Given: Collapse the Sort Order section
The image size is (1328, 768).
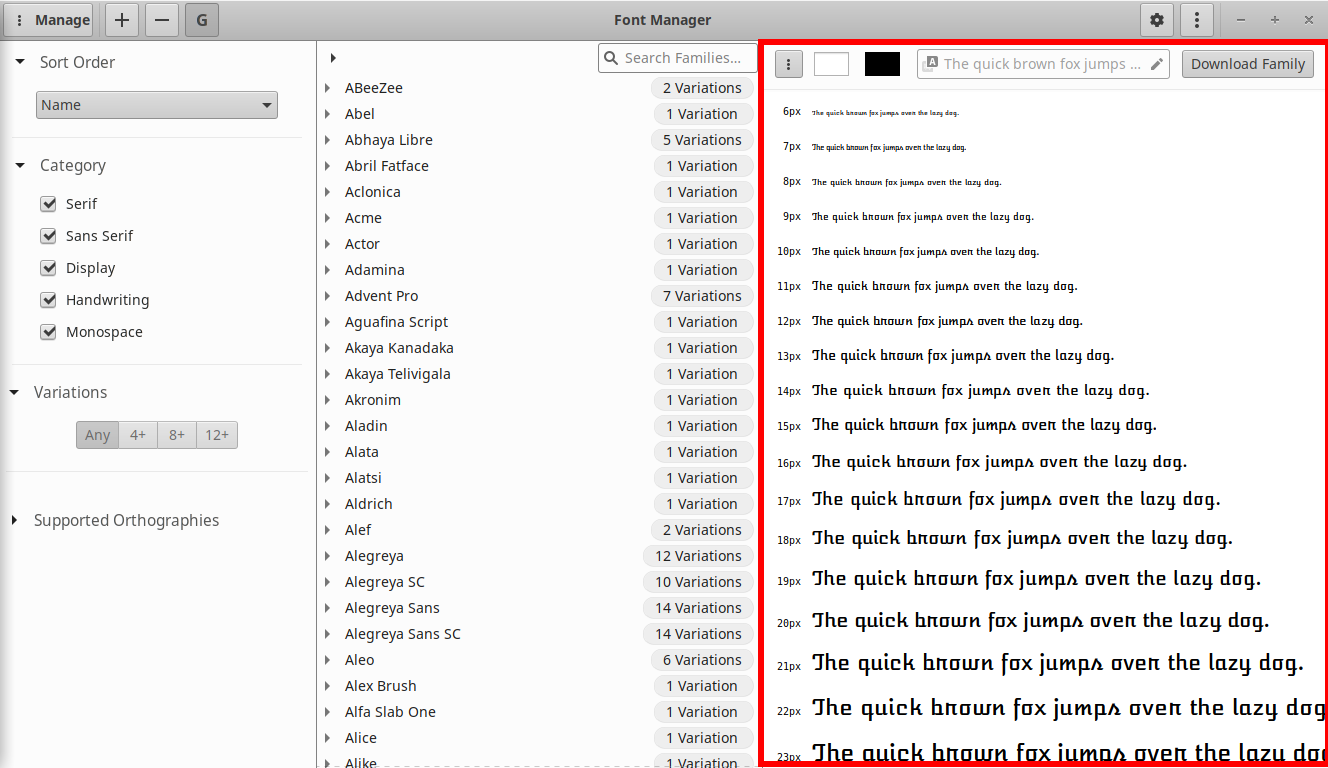Looking at the screenshot, I should point(20,62).
